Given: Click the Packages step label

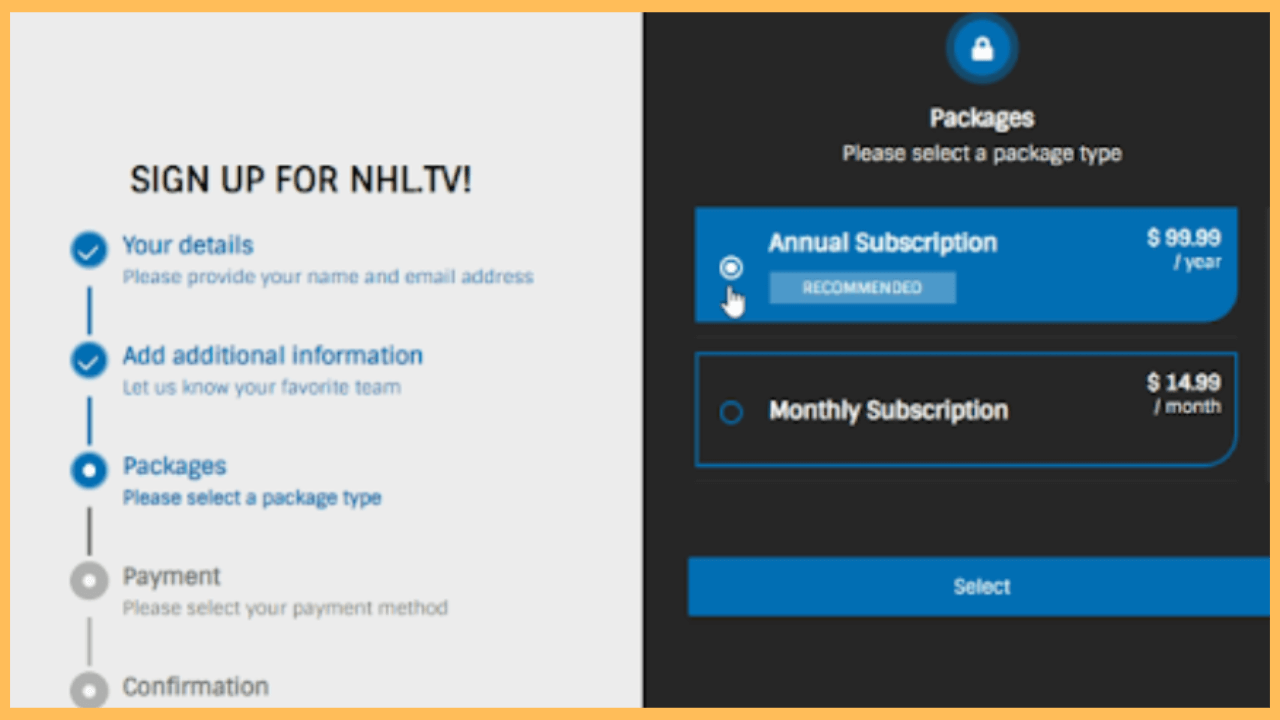Looking at the screenshot, I should tap(174, 466).
